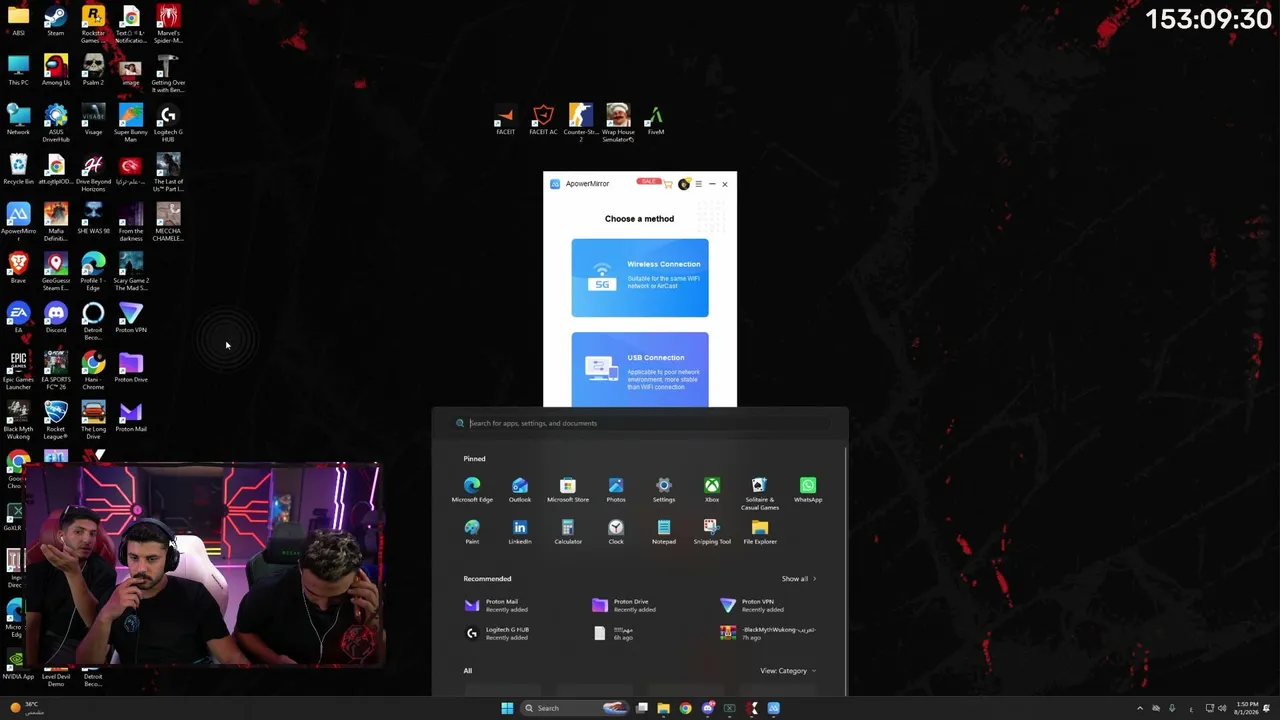Viewport: 1280px width, 720px height.
Task: Open the ApowerMirror shopping cart icon
Action: (x=668, y=184)
